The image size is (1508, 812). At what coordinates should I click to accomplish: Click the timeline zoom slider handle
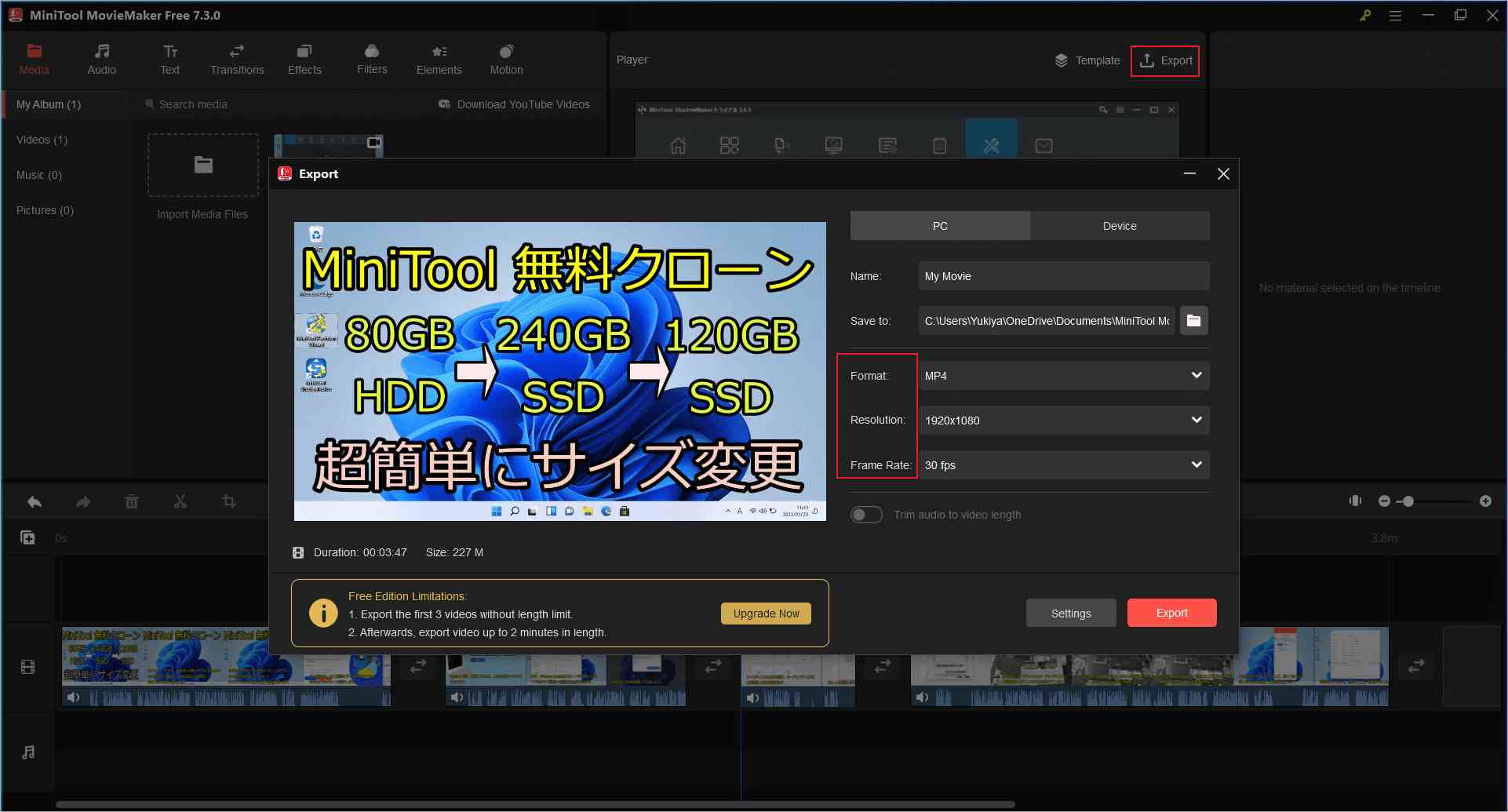click(1408, 501)
